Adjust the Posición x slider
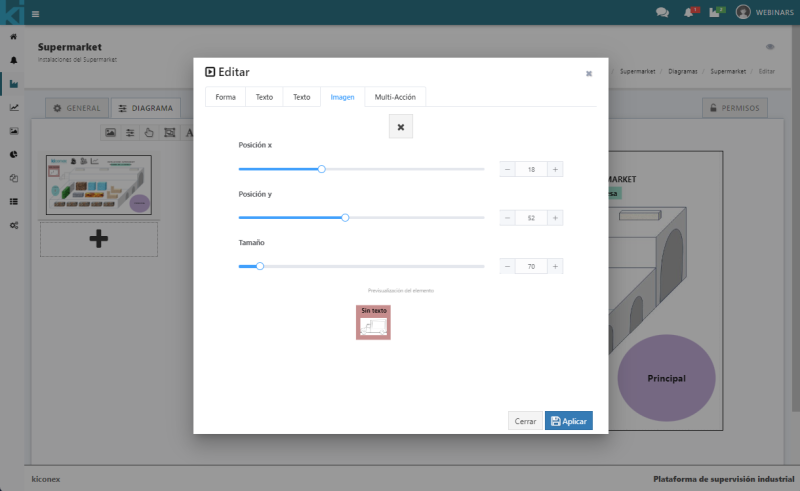 [x=321, y=169]
